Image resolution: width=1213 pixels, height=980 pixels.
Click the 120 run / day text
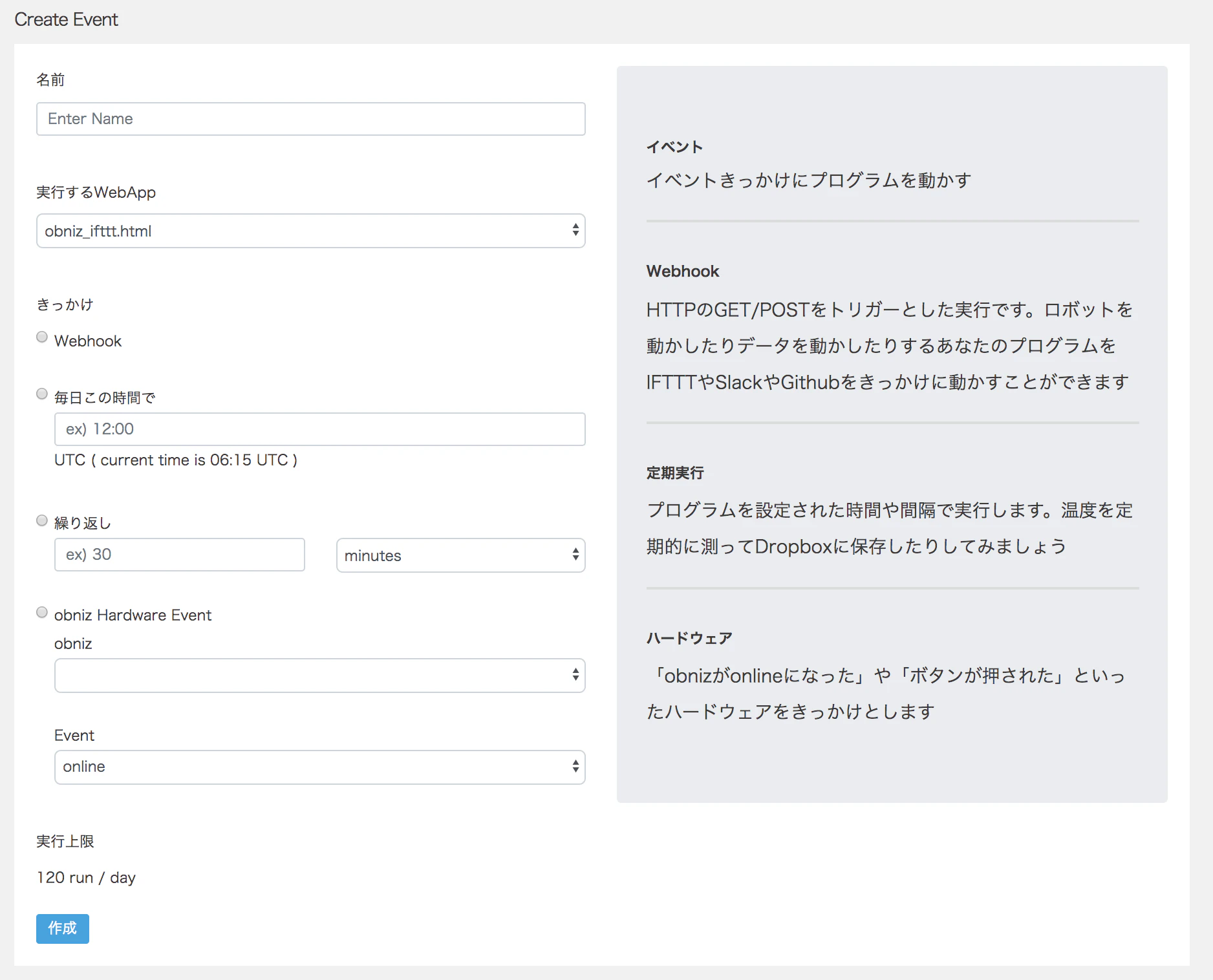[x=86, y=878]
